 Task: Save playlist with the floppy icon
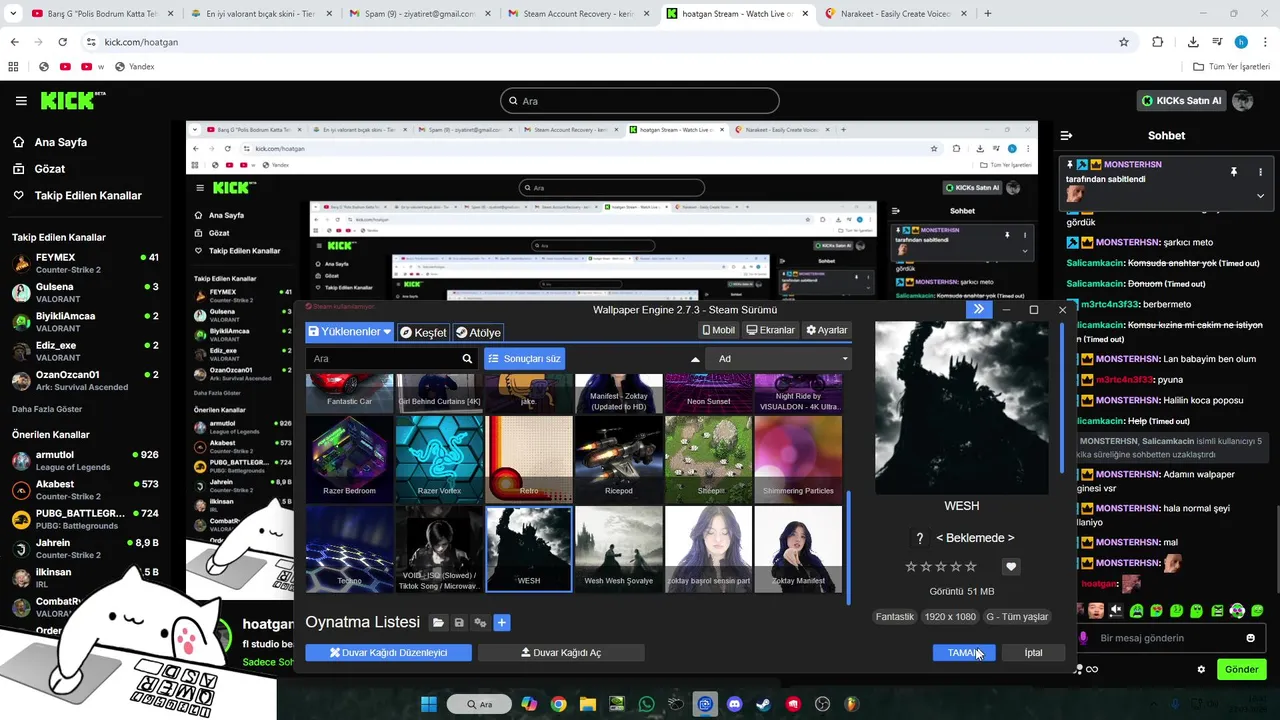[x=459, y=623]
